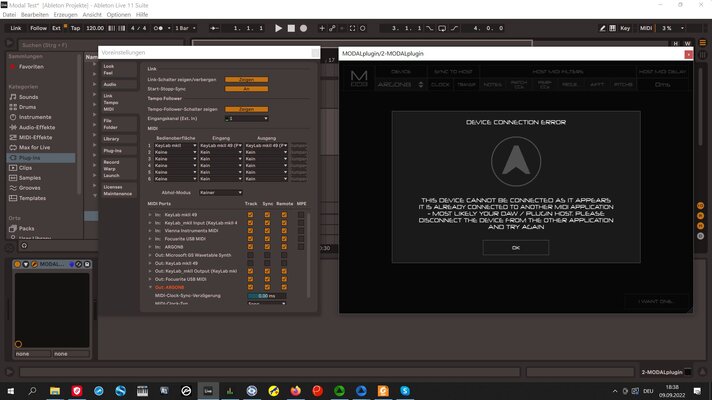Click the MIDI arrangement overdub plus icon

click(322, 28)
